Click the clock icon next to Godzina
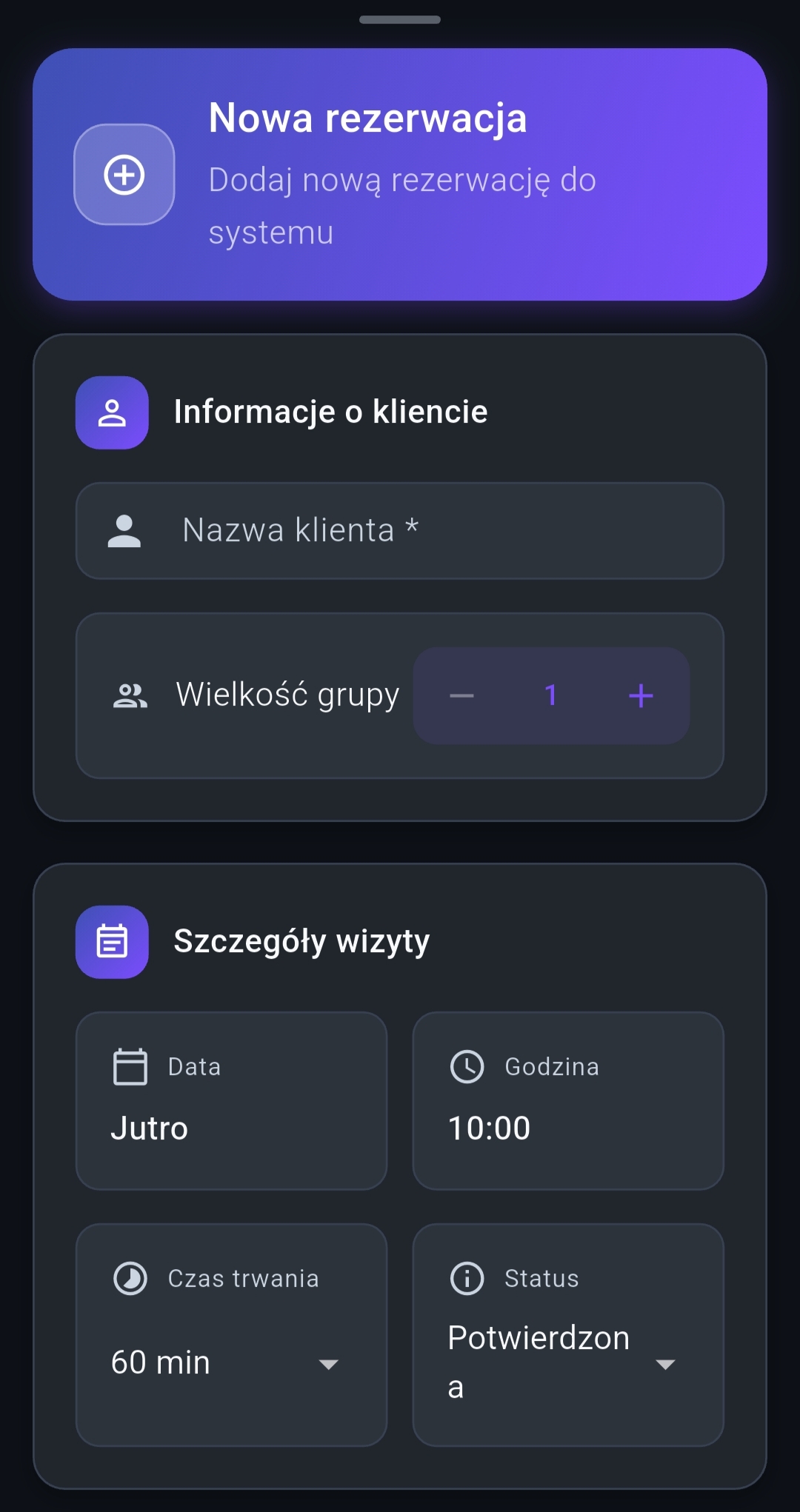Screen dimensions: 800x1512 467,1066
